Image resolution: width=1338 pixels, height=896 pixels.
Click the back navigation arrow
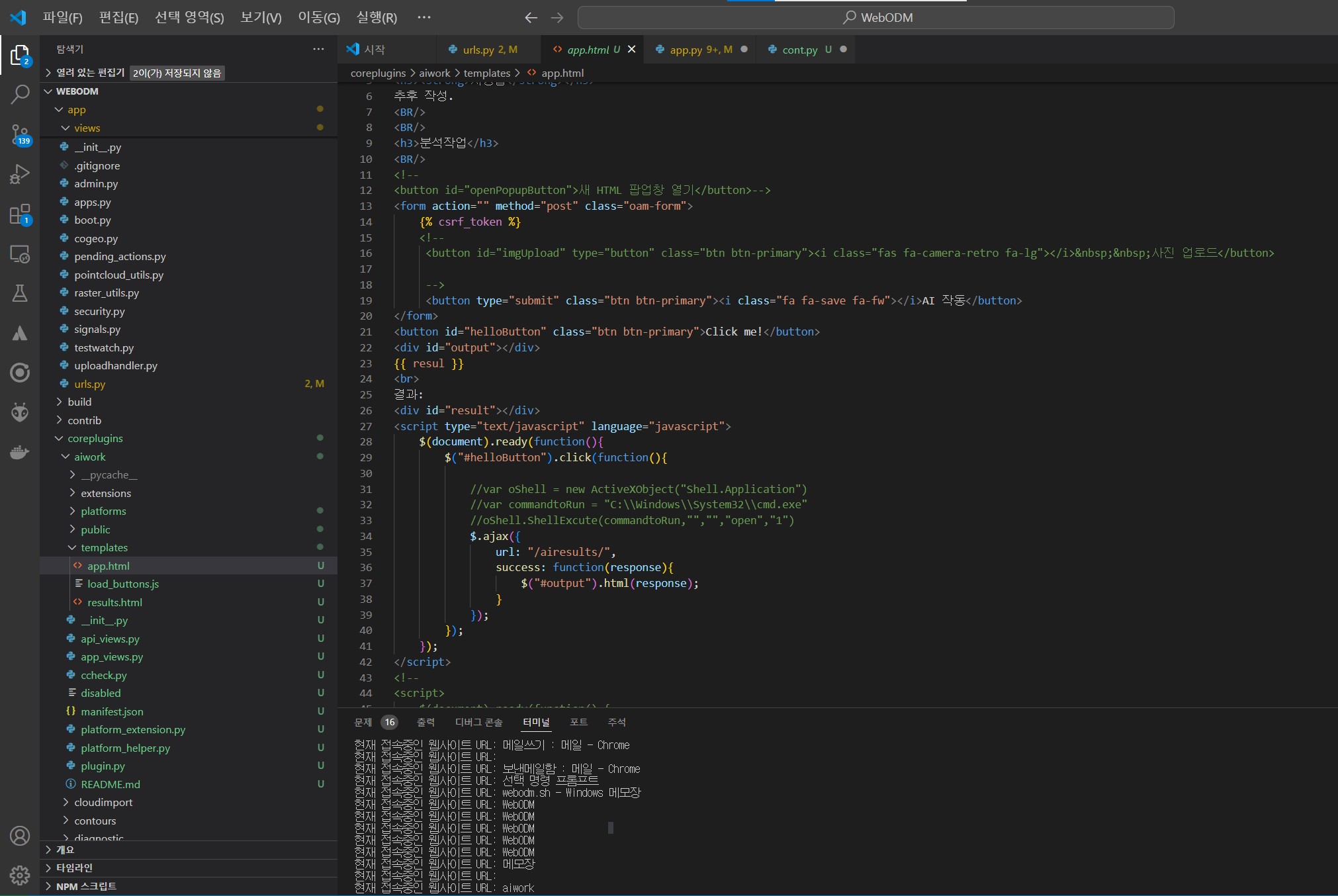click(531, 17)
